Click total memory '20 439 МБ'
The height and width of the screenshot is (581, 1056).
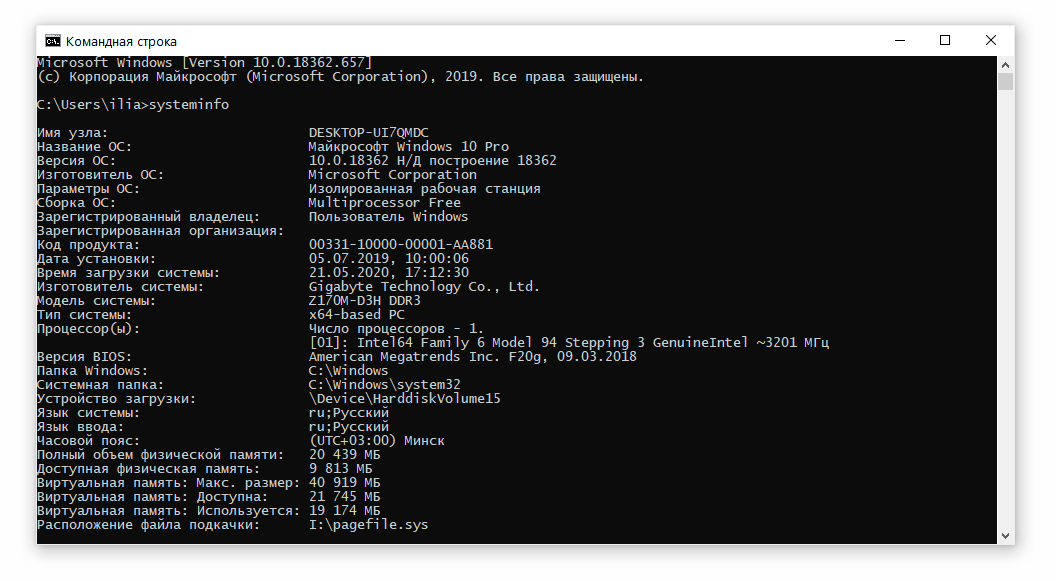click(344, 455)
